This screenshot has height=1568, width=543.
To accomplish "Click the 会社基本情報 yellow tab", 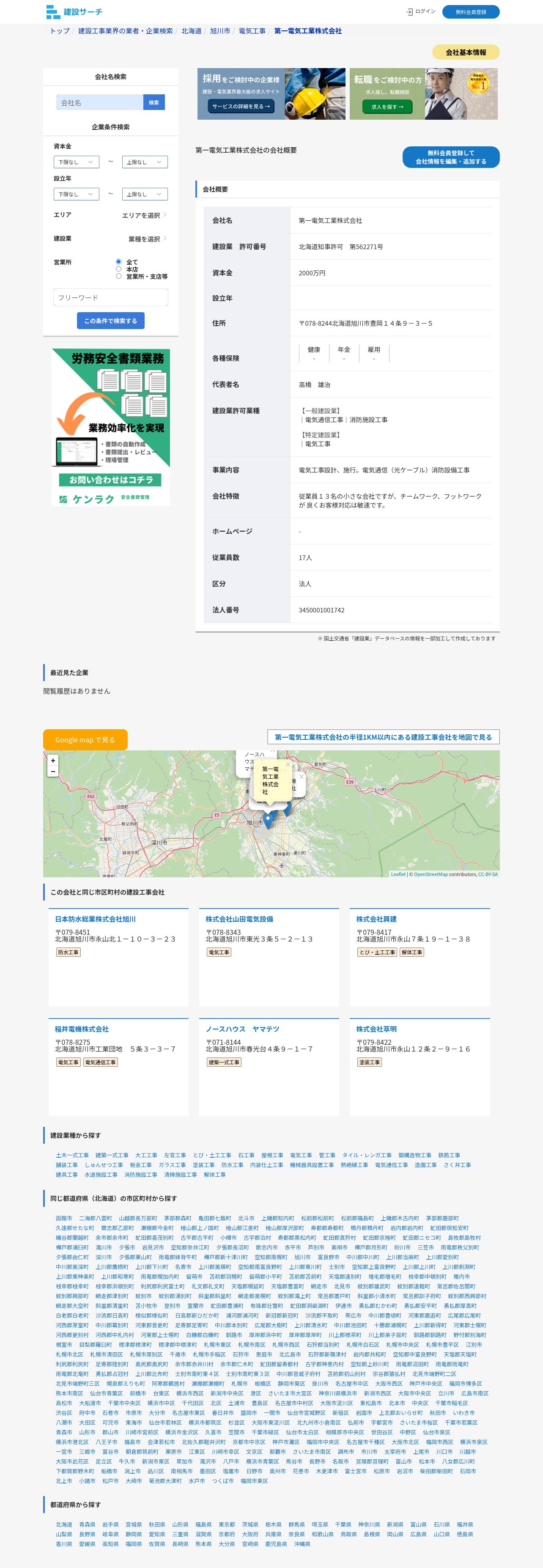I will (x=466, y=52).
